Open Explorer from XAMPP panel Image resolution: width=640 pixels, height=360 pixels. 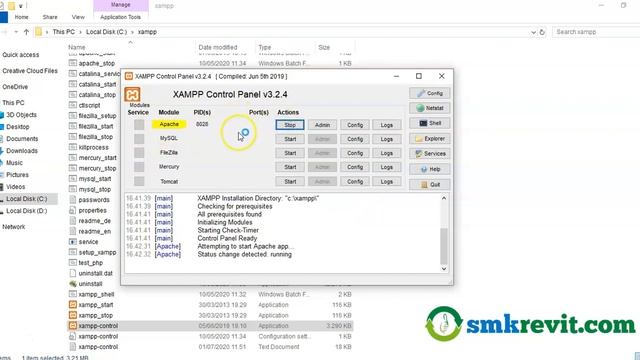(430, 139)
